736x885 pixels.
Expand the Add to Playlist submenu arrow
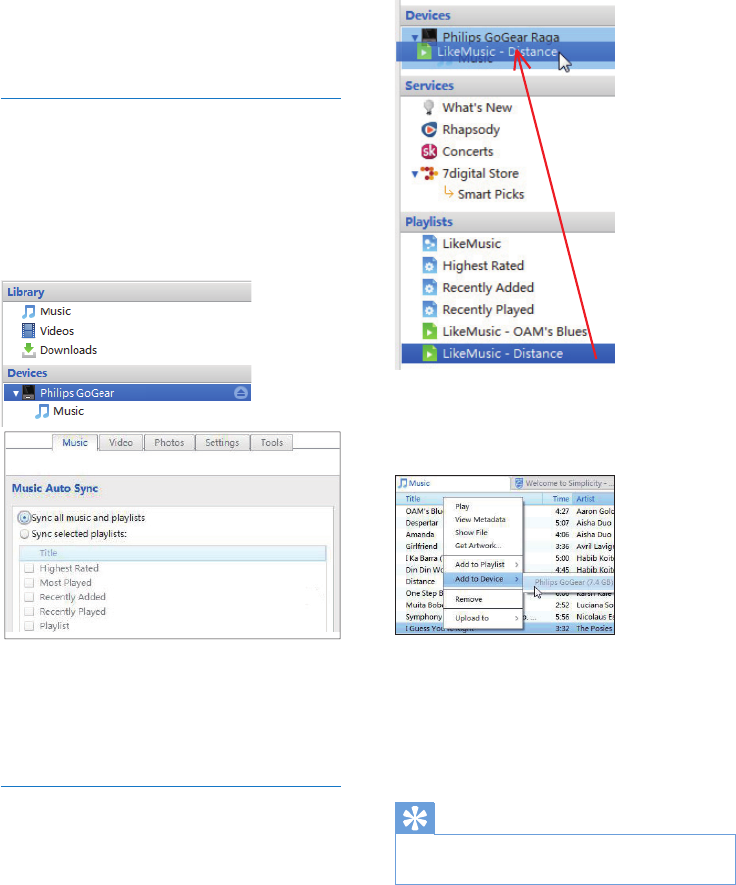pyautogui.click(x=516, y=564)
